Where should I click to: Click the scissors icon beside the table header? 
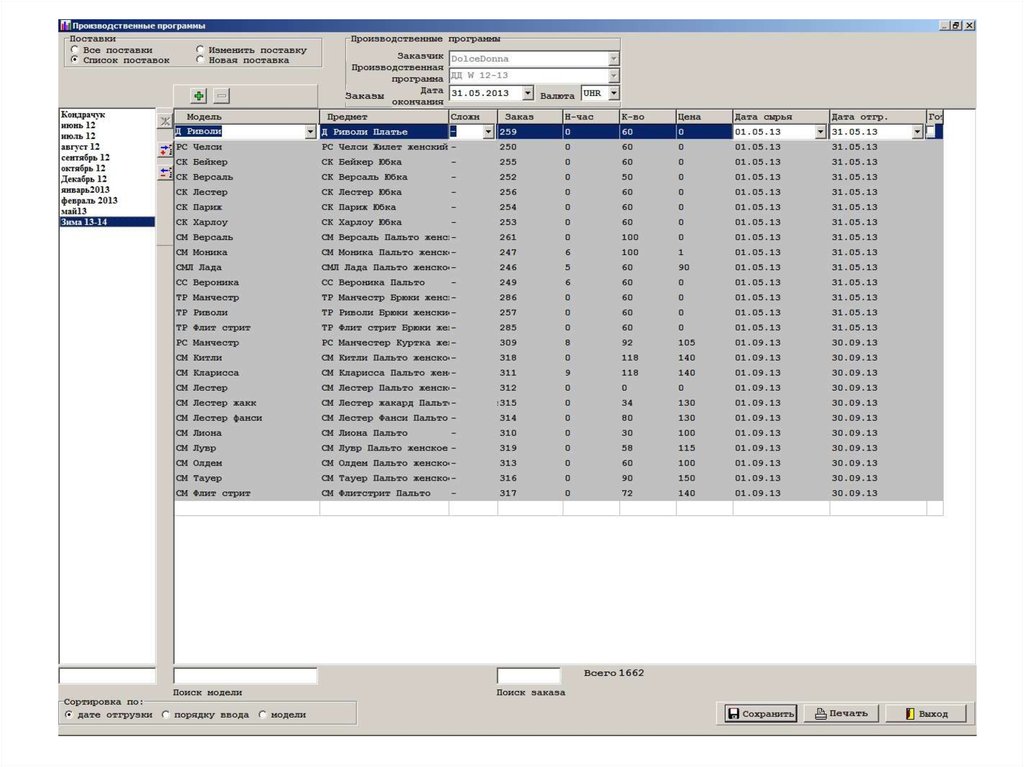(x=164, y=121)
